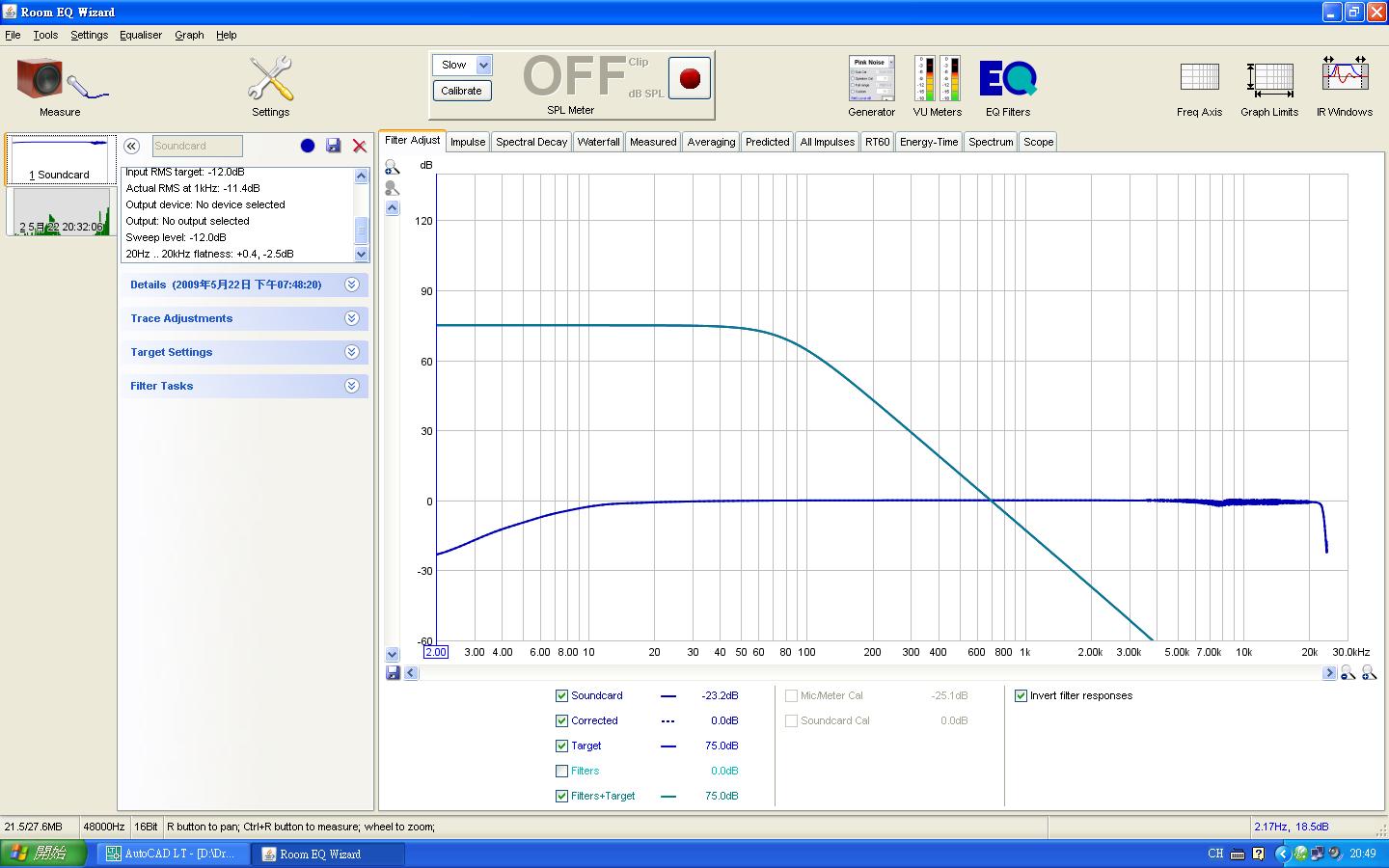This screenshot has width=1389, height=868.
Task: Select 1 Soundcard measurement thumbnail
Action: point(60,159)
